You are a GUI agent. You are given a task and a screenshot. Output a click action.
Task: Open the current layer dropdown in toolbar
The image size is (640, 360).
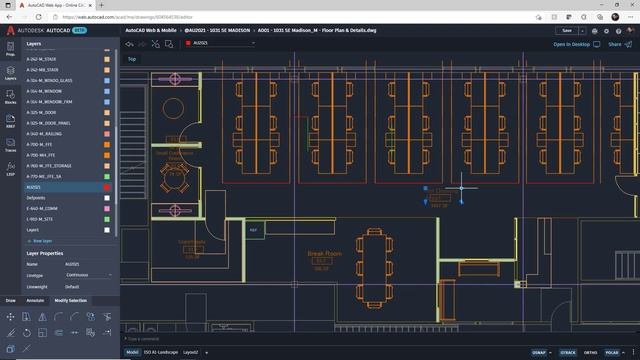pos(220,43)
